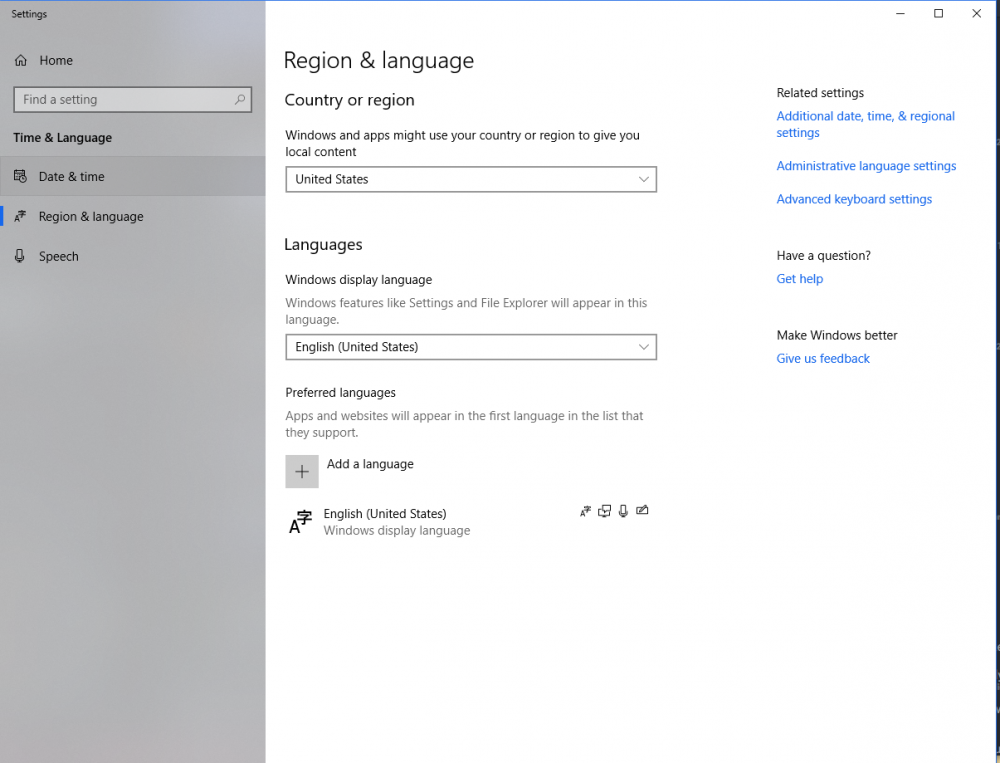Click the speech recognition microphone feature icon
The image size is (1000, 763).
(x=623, y=511)
